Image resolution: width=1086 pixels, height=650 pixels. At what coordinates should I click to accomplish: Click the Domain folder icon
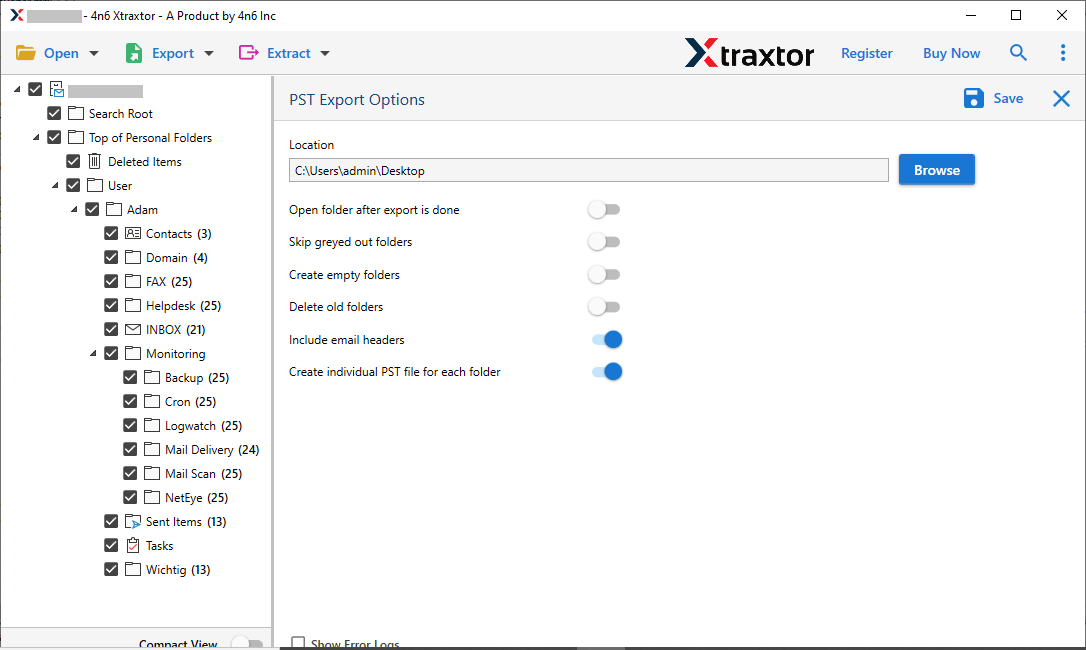133,257
